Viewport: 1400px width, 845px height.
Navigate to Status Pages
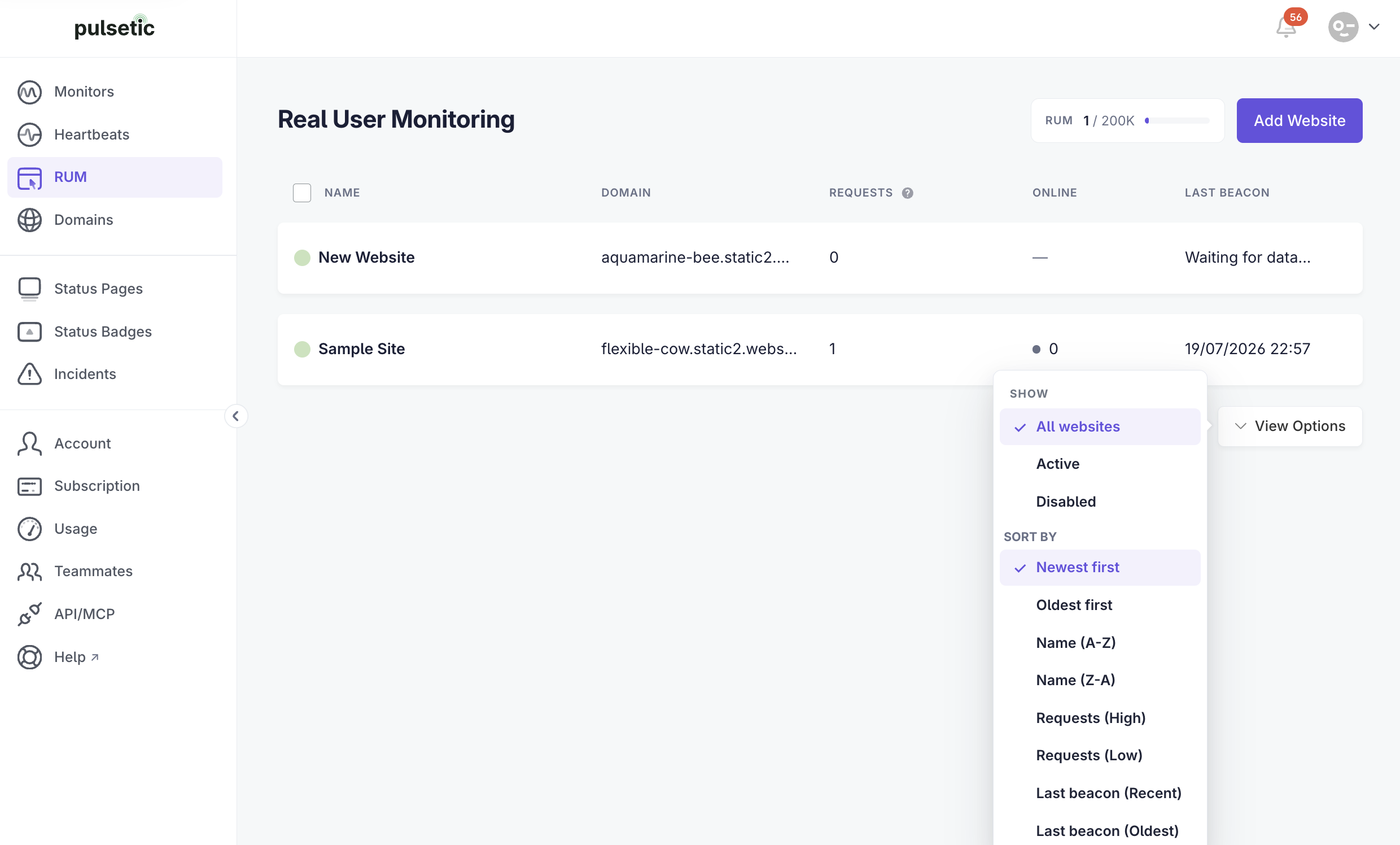pos(98,289)
